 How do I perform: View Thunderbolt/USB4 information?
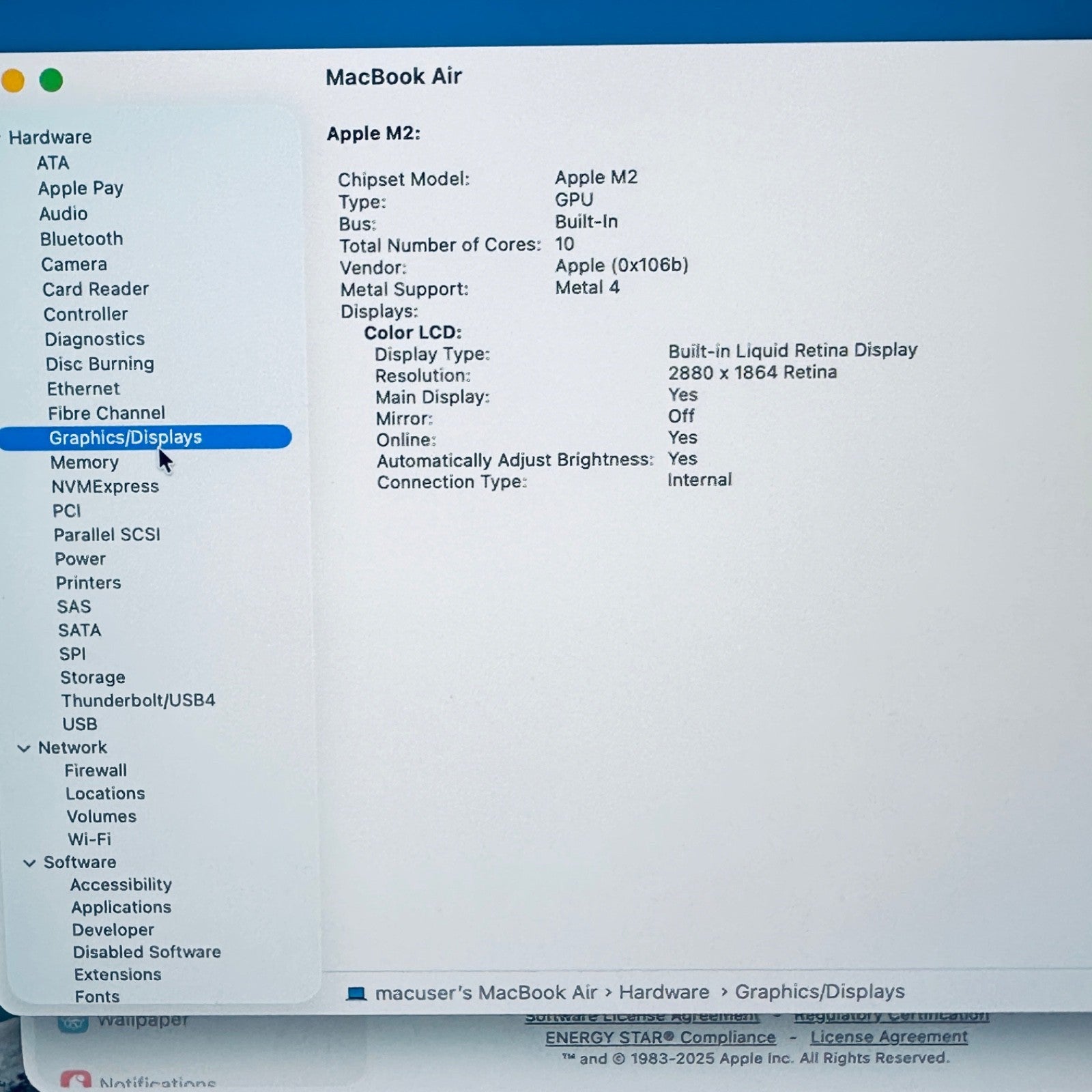tap(139, 700)
